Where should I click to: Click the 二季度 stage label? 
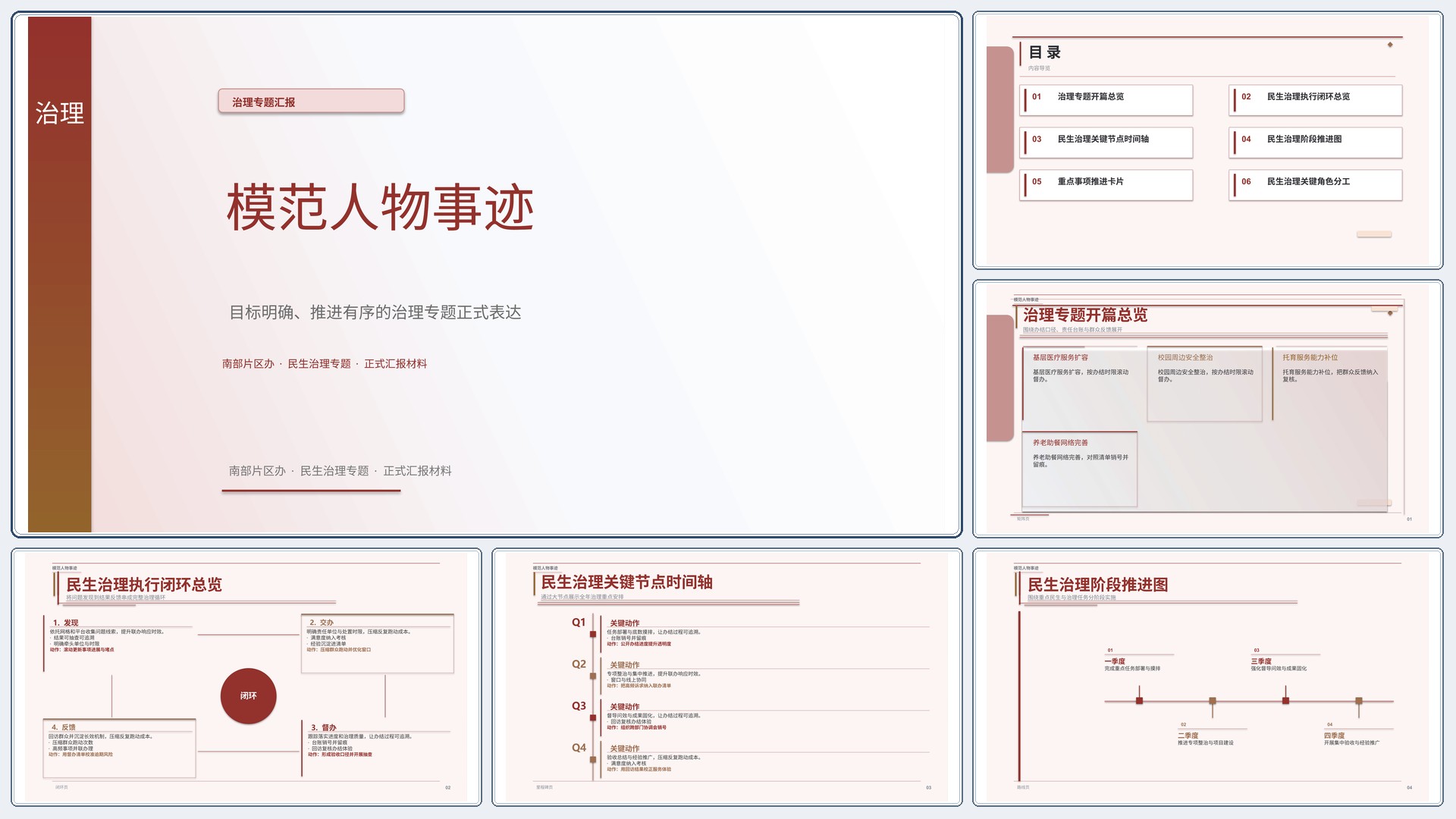1188,736
